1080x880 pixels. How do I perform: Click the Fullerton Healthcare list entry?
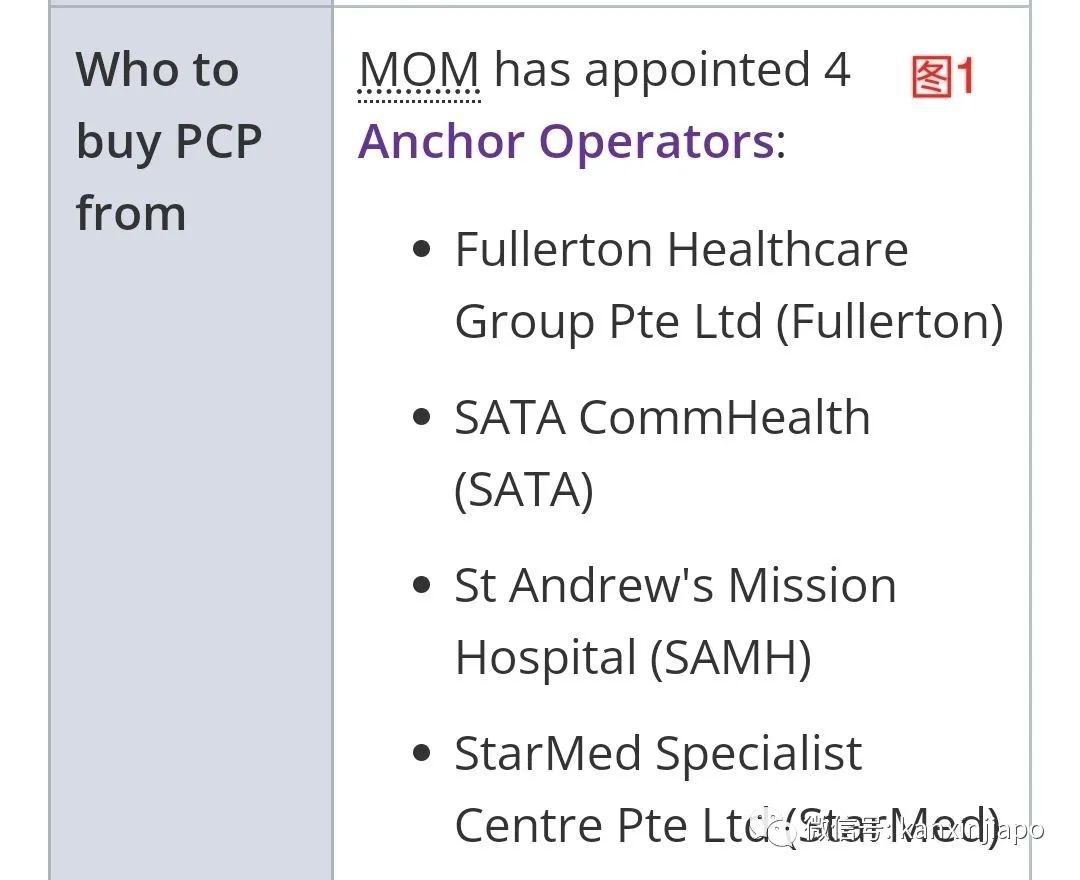681,249
